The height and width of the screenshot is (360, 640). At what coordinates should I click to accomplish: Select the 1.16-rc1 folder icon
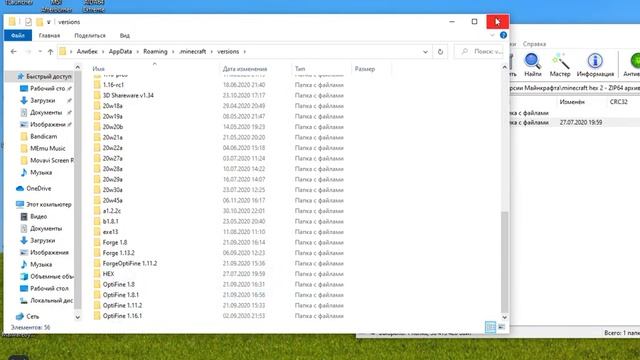coord(97,85)
